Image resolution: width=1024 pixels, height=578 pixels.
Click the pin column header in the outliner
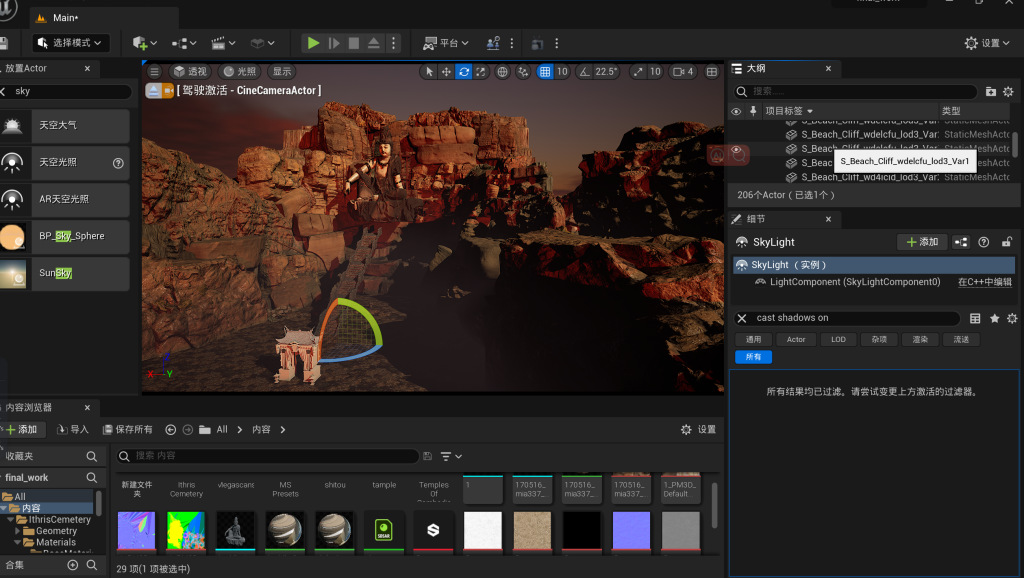753,111
